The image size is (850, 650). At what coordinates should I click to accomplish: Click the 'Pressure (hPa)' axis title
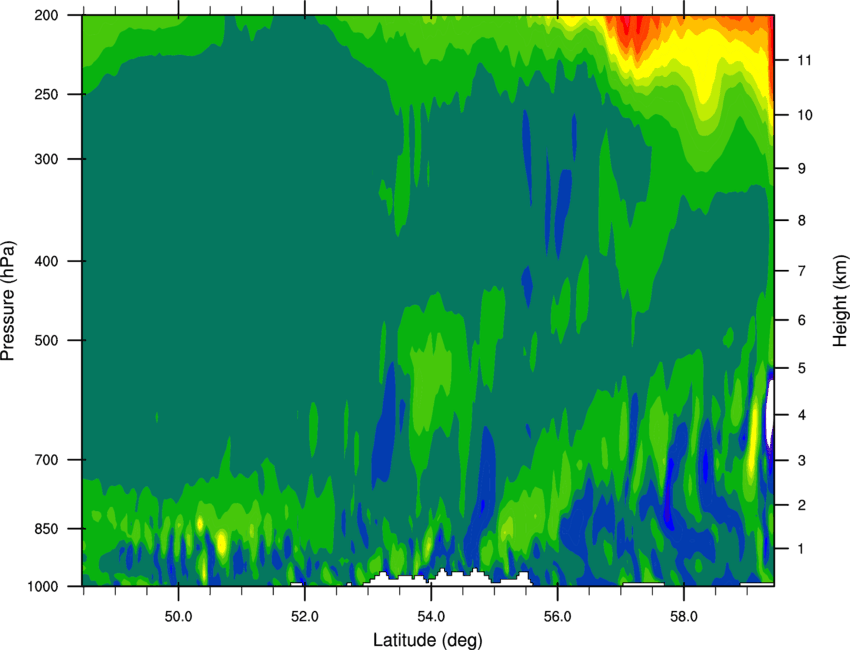coord(8,301)
